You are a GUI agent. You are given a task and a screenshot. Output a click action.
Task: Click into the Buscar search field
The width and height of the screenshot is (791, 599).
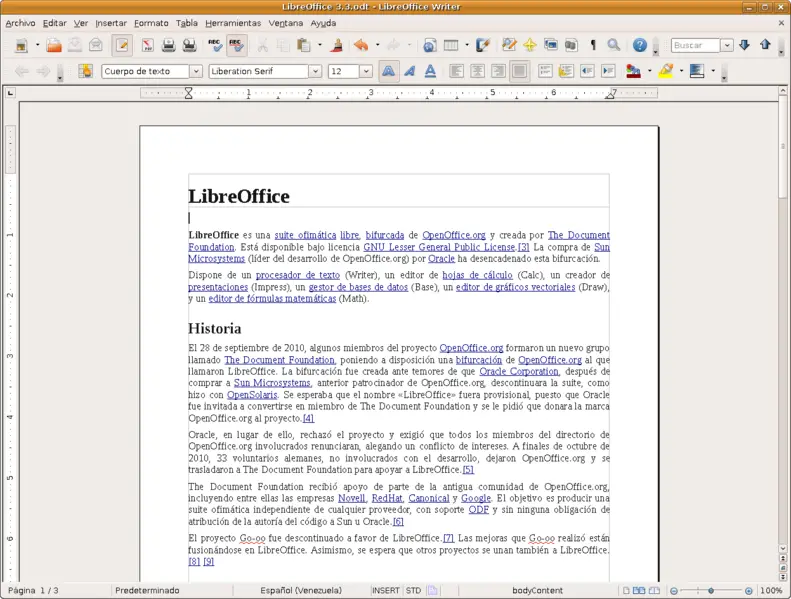click(x=695, y=45)
